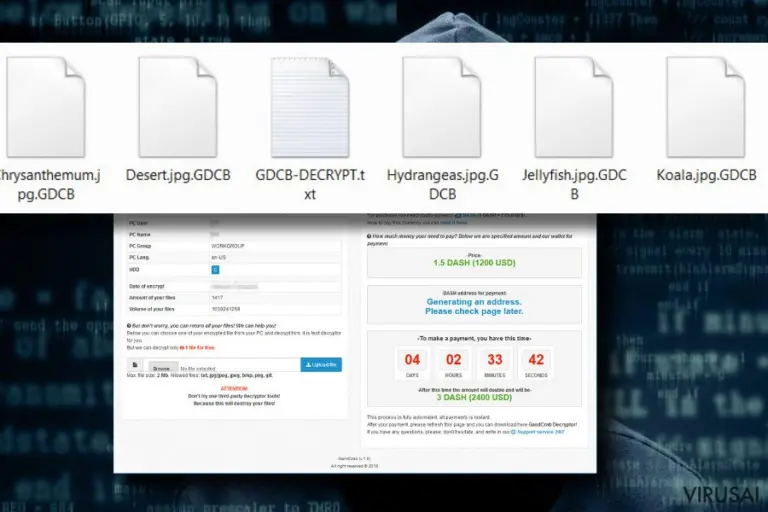
Task: Click the en-US language value cell
Action: click(275, 257)
